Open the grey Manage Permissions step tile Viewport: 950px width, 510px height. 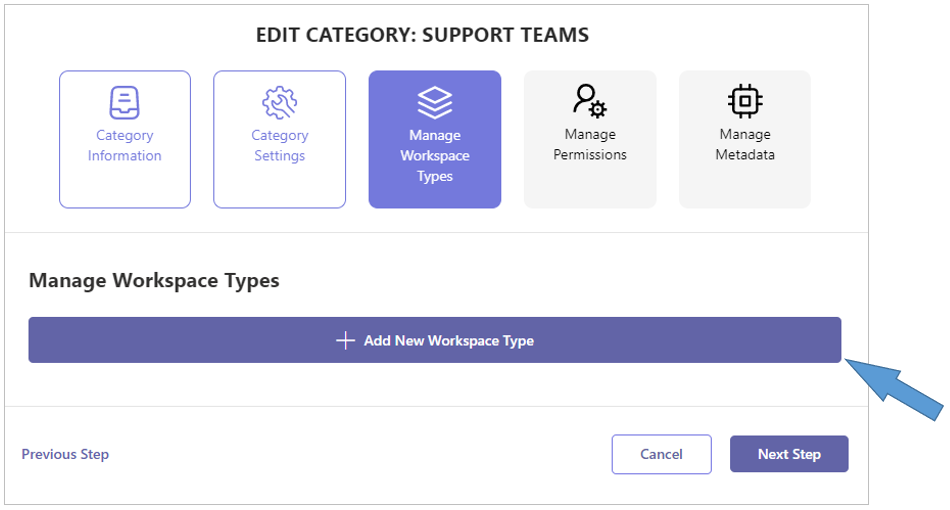click(590, 139)
